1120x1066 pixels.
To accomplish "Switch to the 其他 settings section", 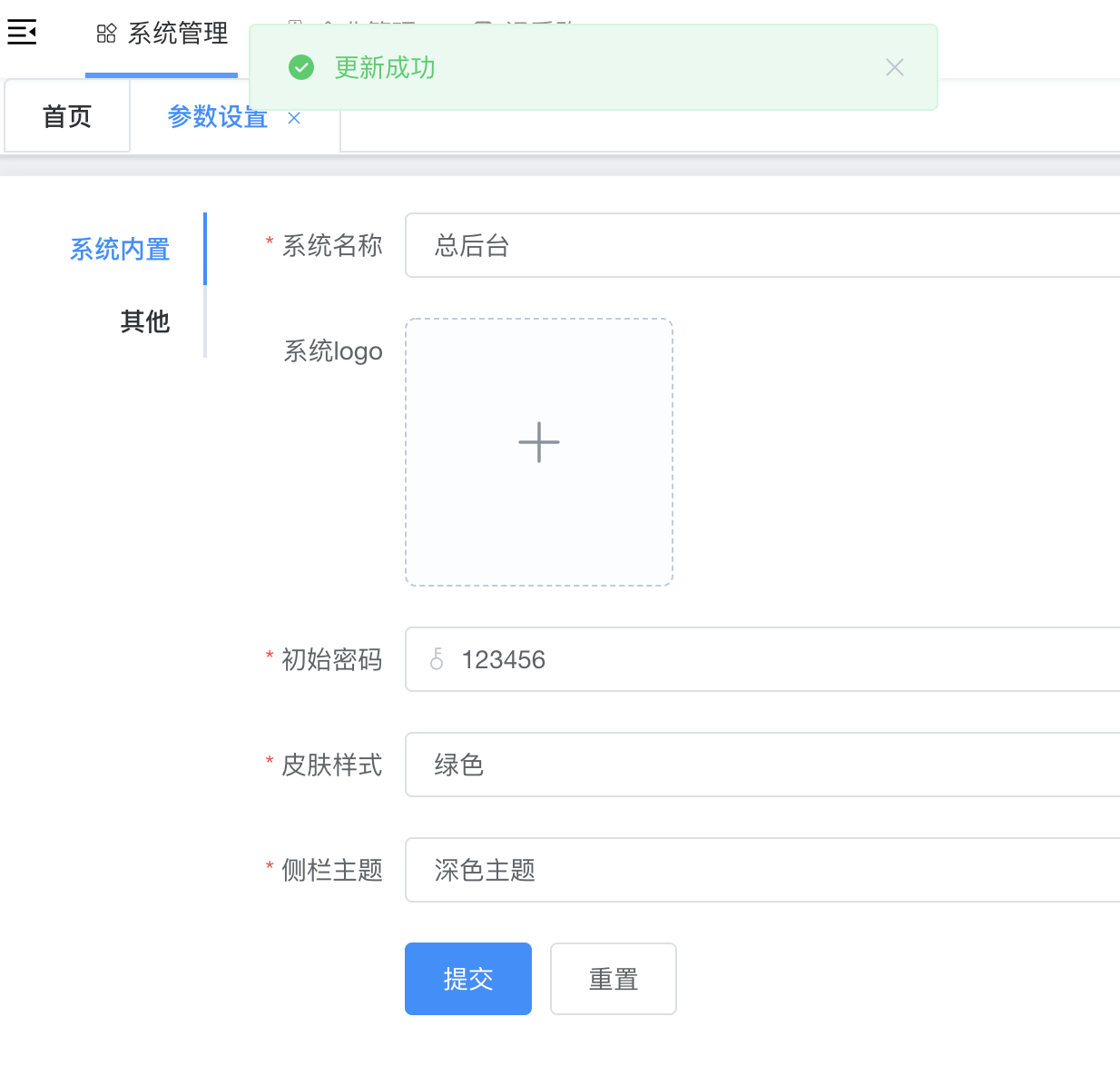I will tap(144, 322).
